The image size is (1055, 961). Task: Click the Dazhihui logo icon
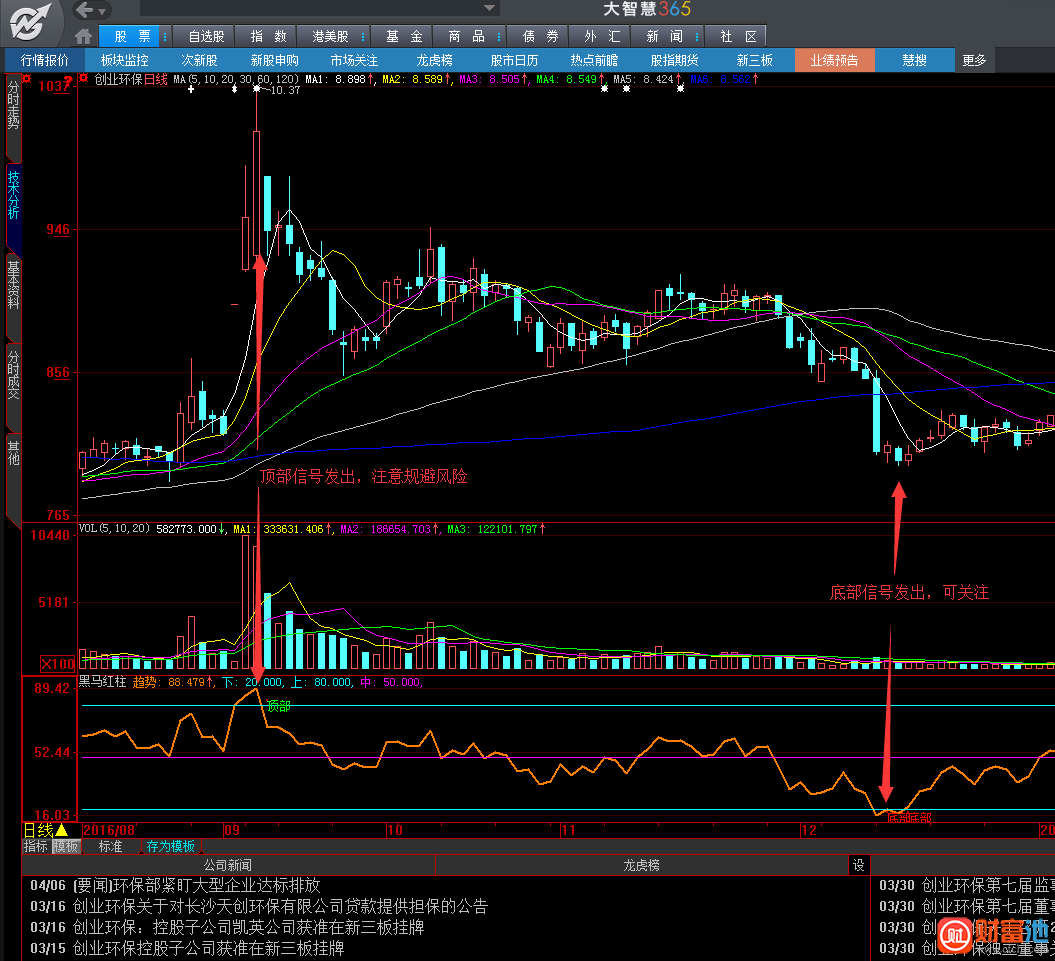point(30,22)
